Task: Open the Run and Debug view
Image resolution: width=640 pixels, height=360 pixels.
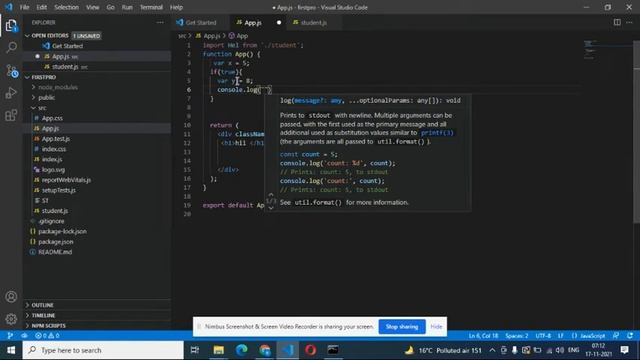Action: point(11,93)
